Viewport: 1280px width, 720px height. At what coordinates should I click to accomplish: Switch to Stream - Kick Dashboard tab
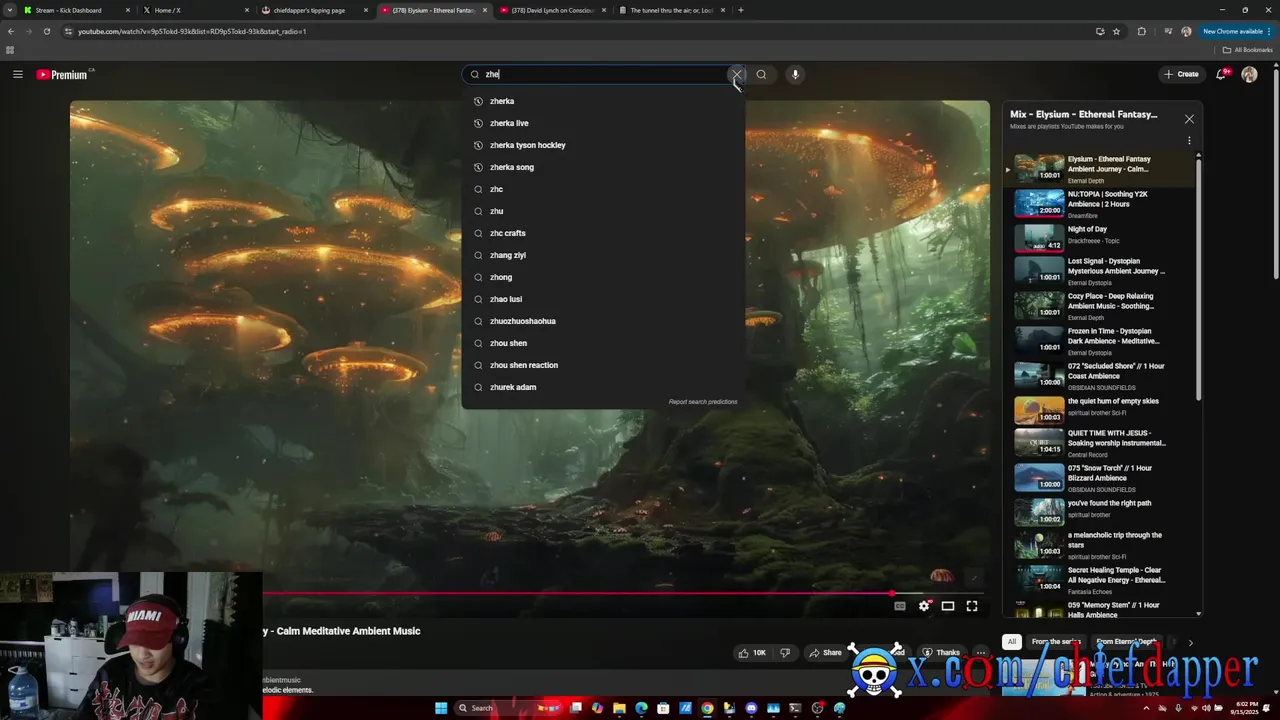click(78, 10)
